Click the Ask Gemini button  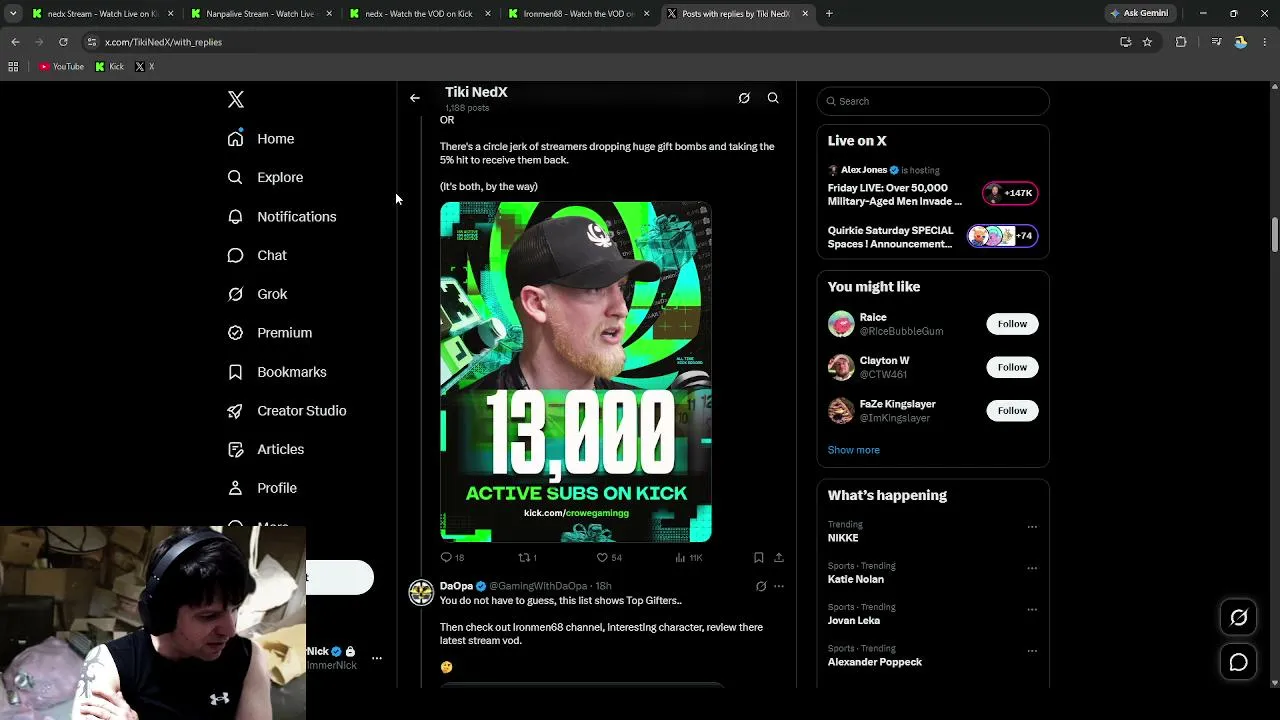click(x=1140, y=14)
